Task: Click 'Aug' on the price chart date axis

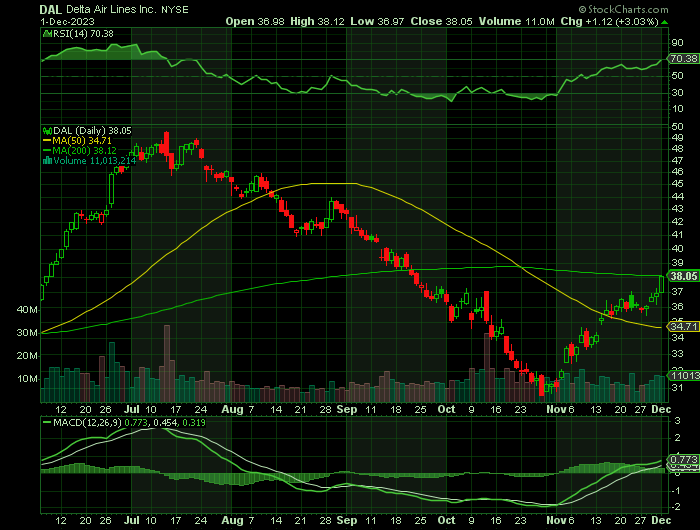Action: 232,409
